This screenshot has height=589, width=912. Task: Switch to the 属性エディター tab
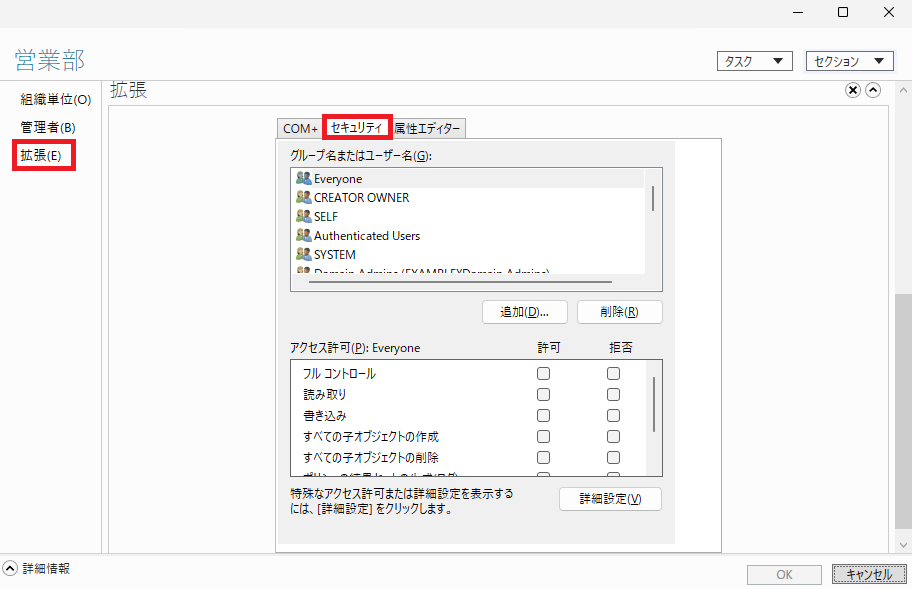point(428,128)
